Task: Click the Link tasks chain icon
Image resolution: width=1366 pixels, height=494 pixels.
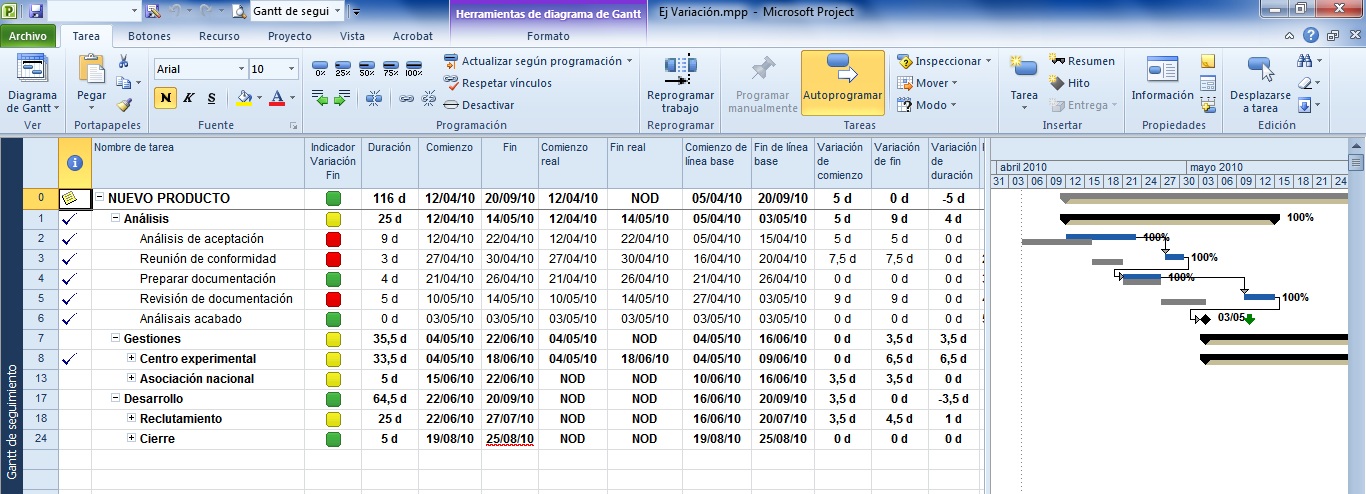Action: [407, 98]
